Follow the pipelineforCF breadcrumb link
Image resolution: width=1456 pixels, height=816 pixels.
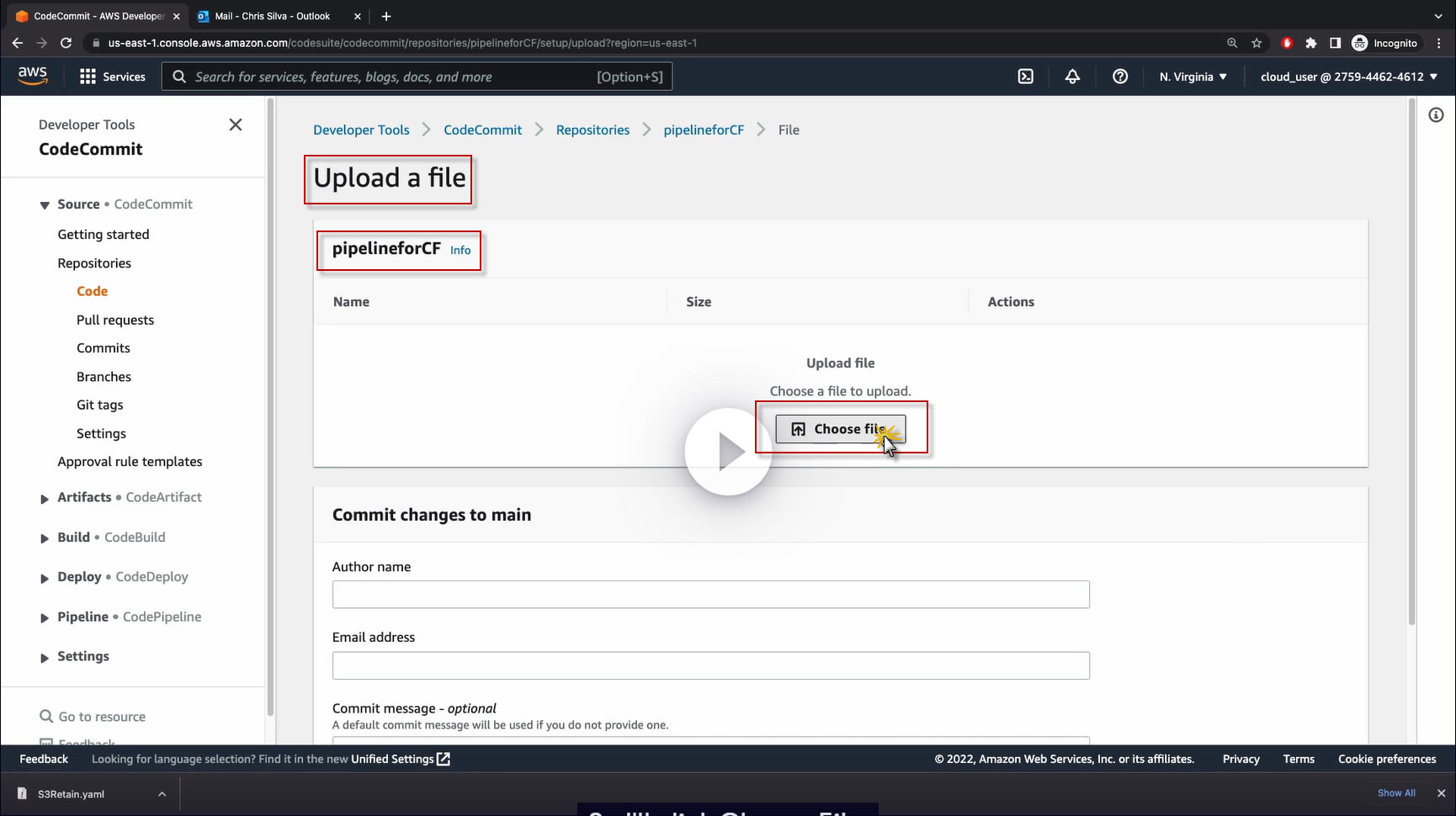pyautogui.click(x=704, y=130)
